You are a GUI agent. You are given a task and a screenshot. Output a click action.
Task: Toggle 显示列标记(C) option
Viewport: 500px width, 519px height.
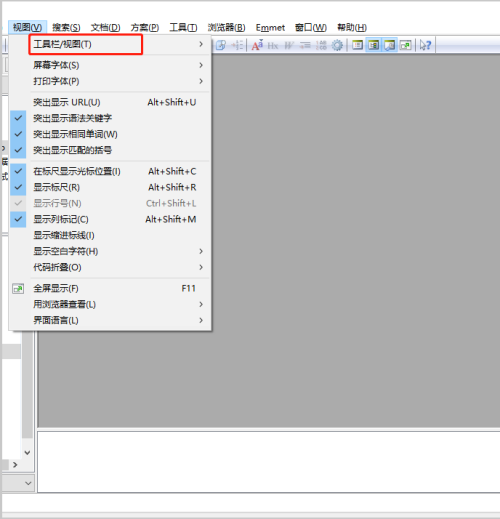point(110,219)
